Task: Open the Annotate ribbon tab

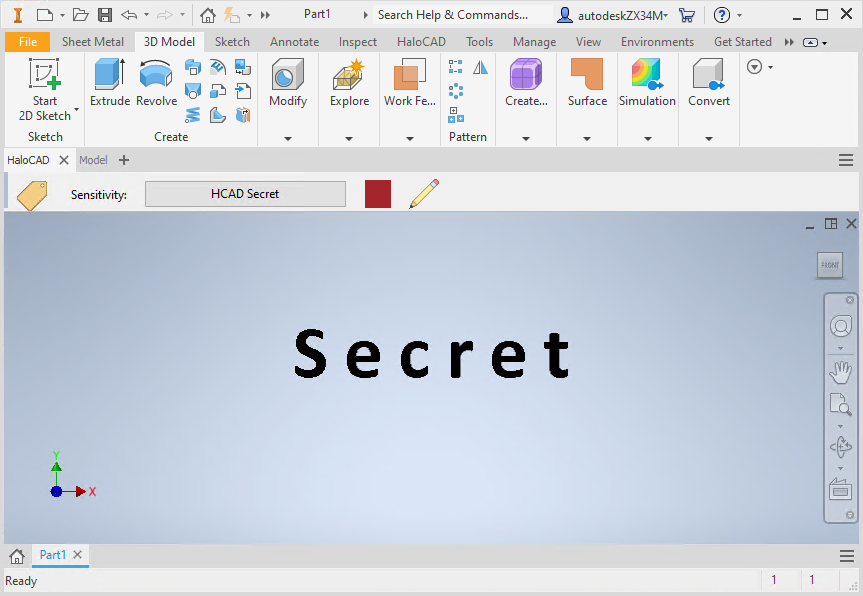Action: click(294, 42)
